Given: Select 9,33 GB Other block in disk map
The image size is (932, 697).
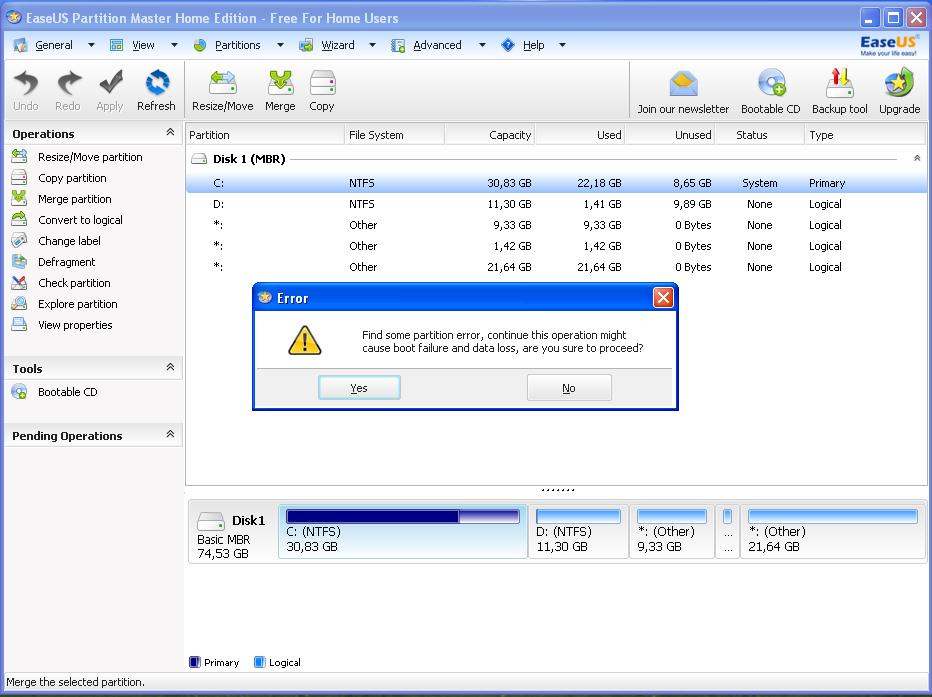Looking at the screenshot, I should coord(672,531).
